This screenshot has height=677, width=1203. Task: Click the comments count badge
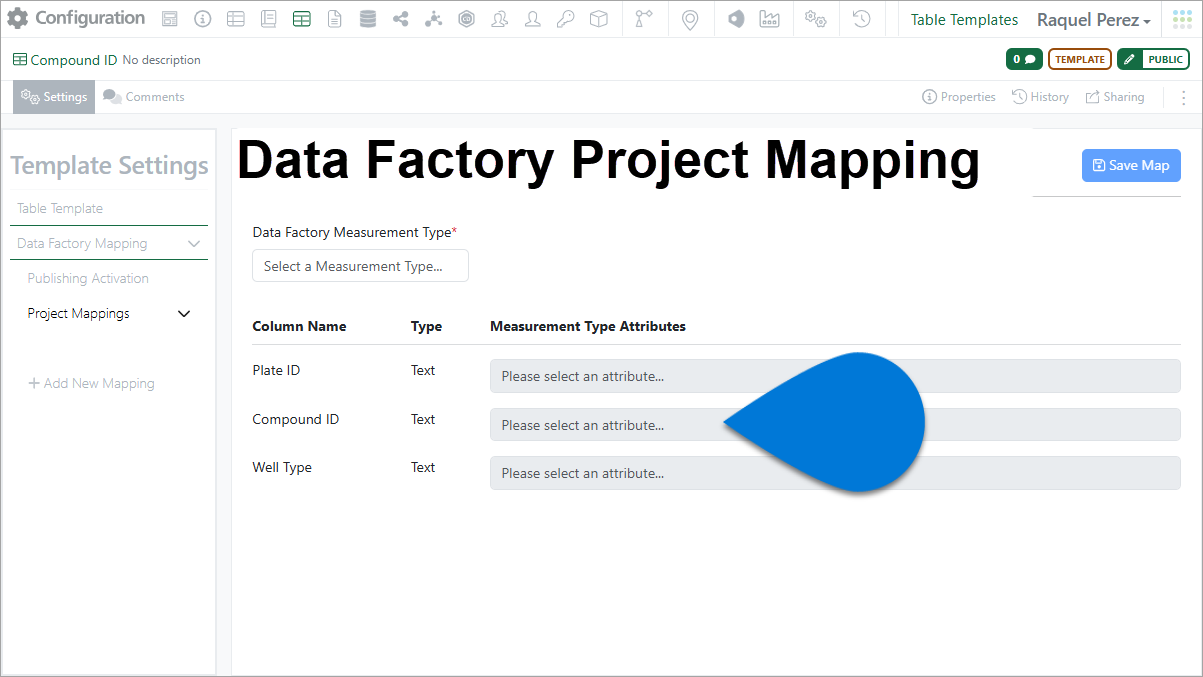[1024, 60]
